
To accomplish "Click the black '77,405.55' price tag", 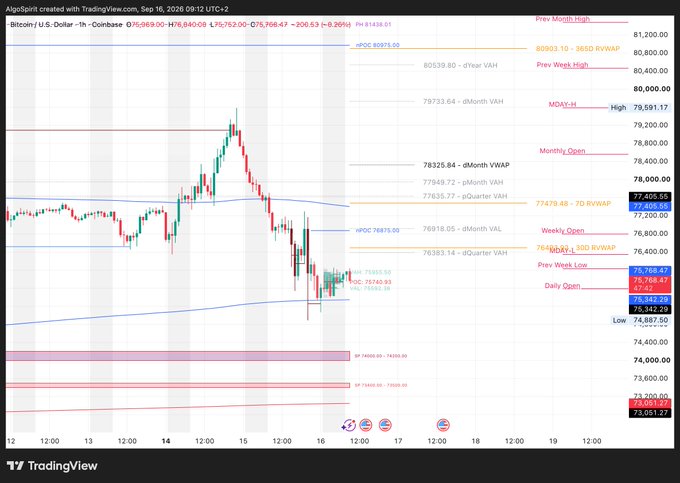I will (x=650, y=197).
